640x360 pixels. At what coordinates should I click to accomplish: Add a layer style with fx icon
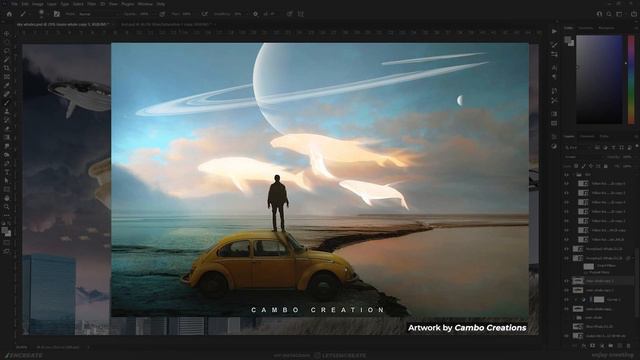584,346
